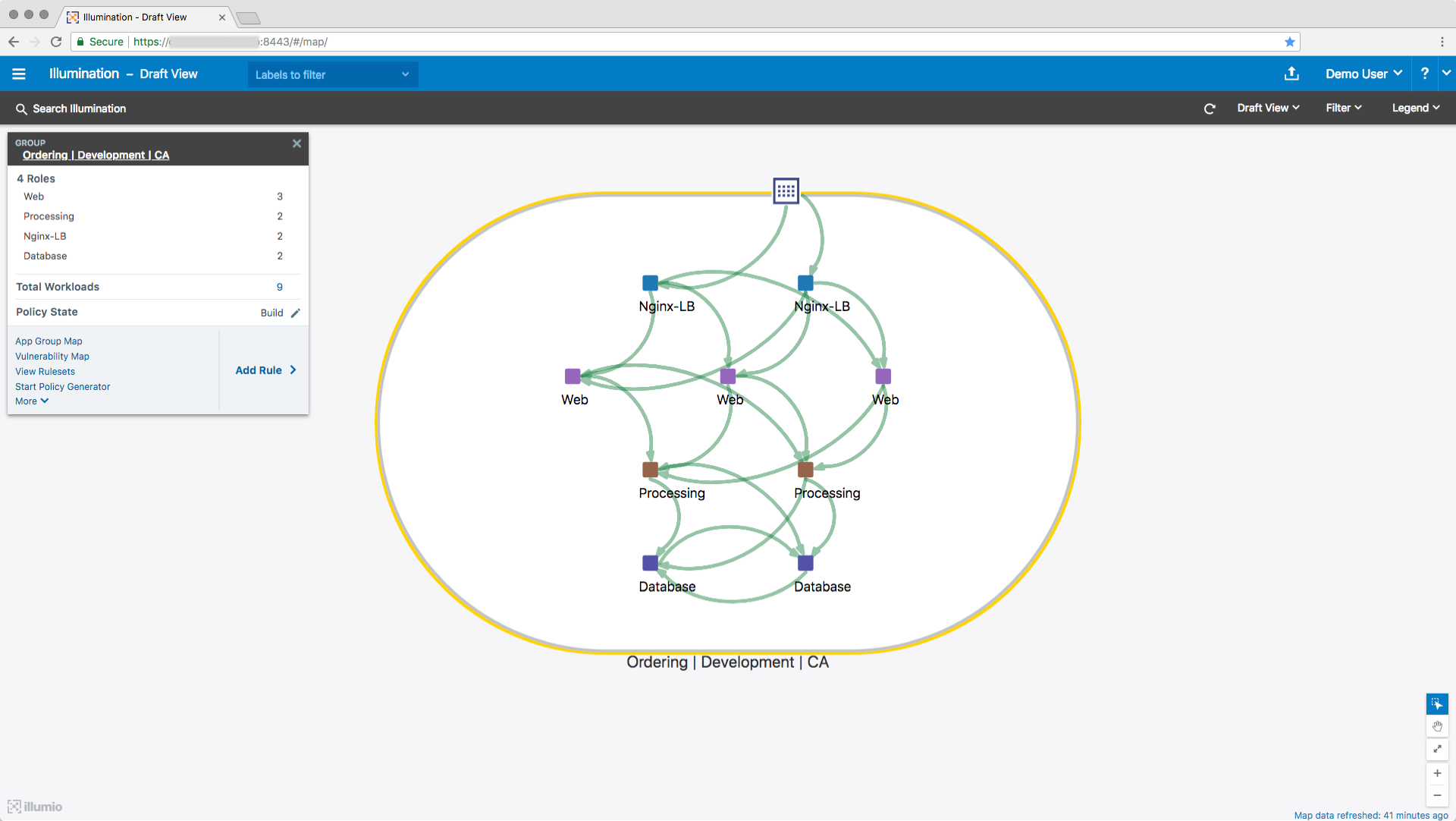
Task: Select the right Nginx-LB workload node
Action: click(805, 283)
